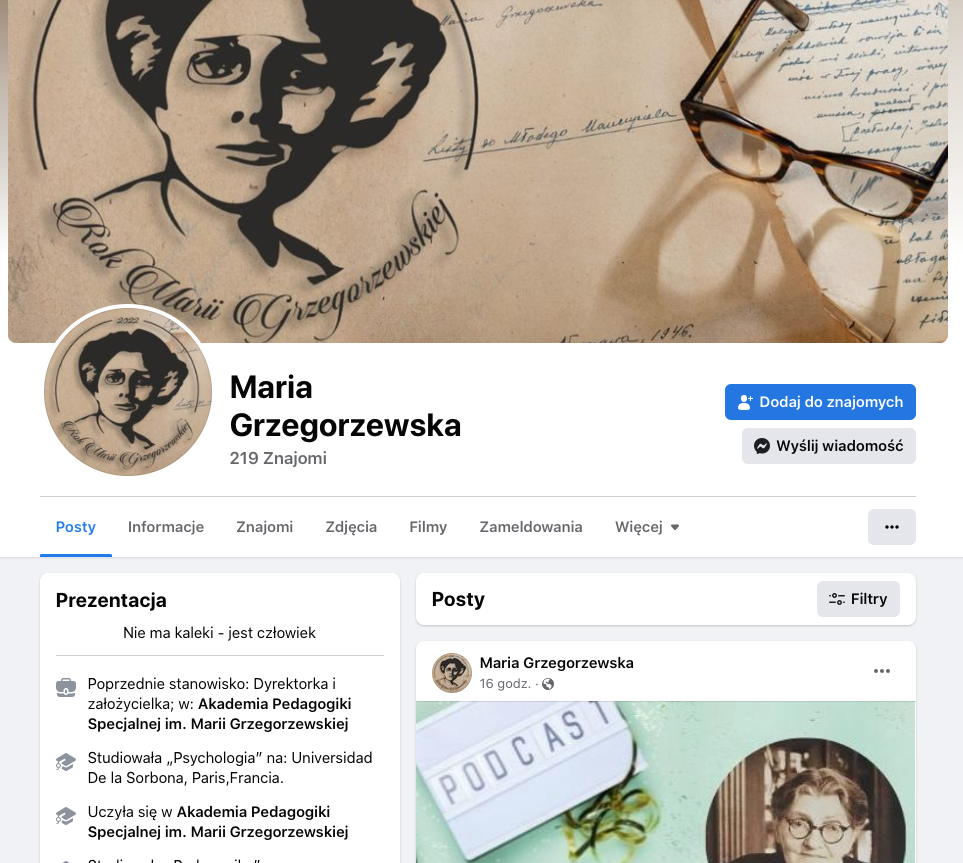
Task: Click the 219 Znajomi link
Action: coord(278,458)
